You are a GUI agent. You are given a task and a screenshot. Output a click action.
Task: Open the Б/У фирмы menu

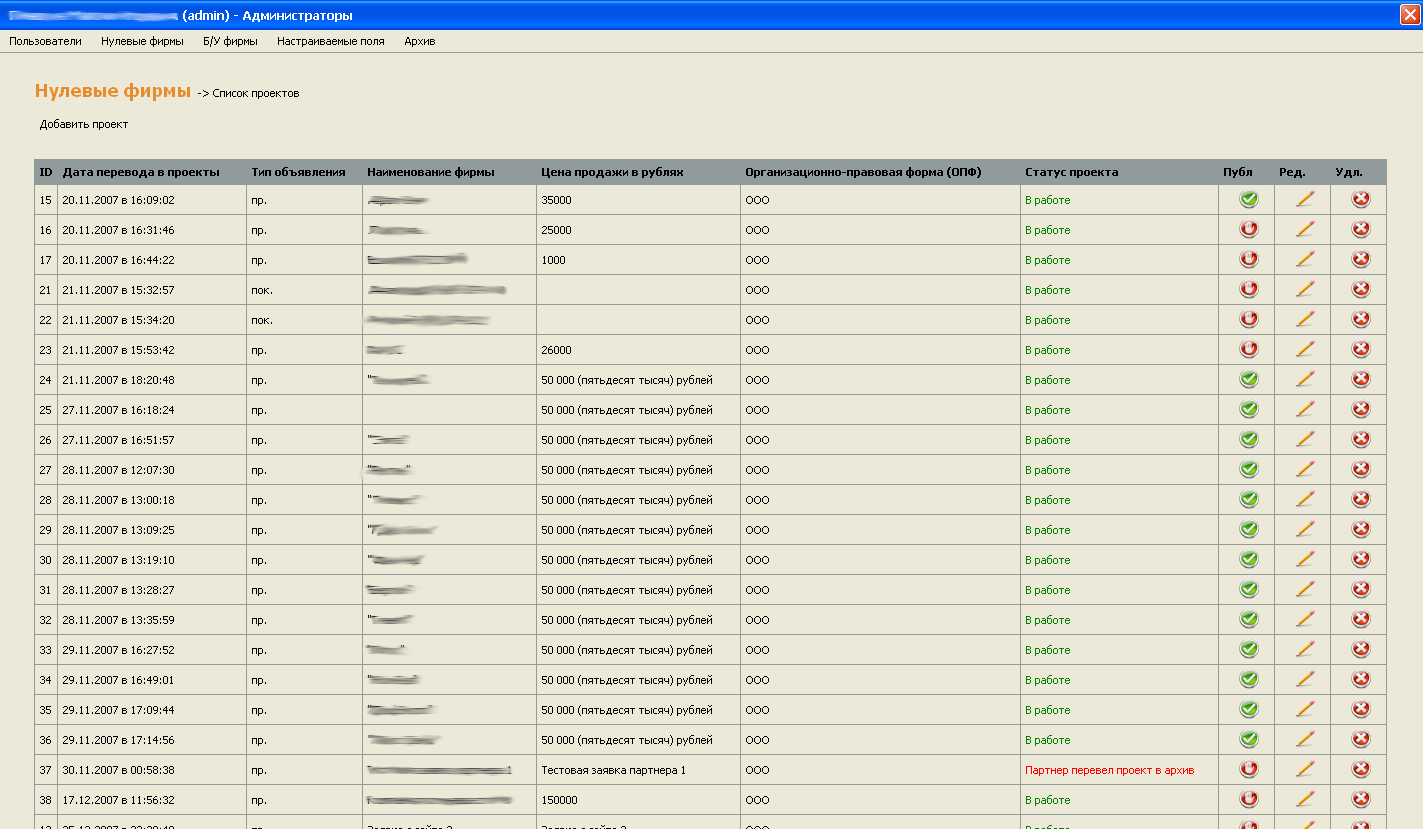coord(230,41)
